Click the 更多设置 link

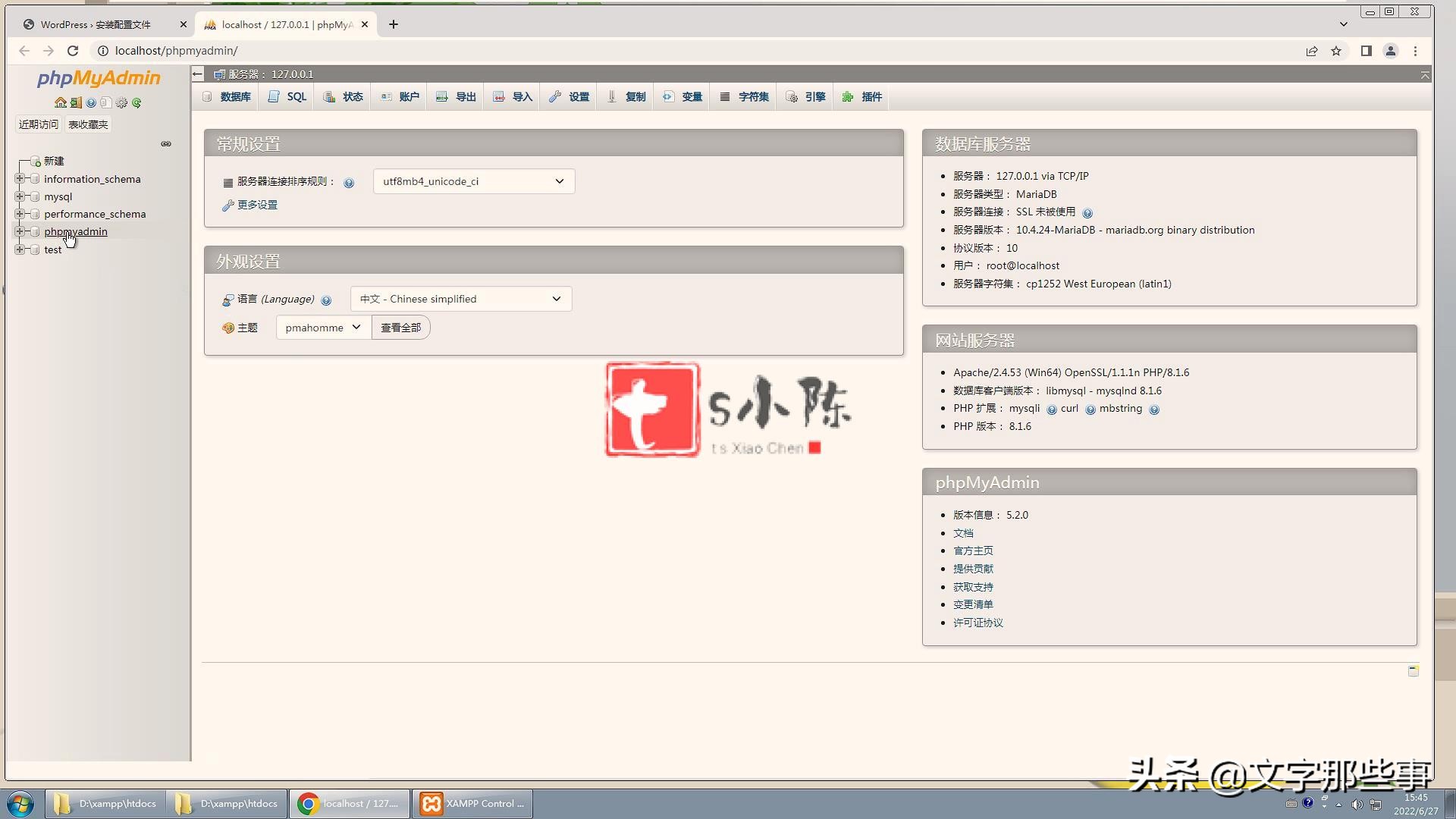[257, 205]
